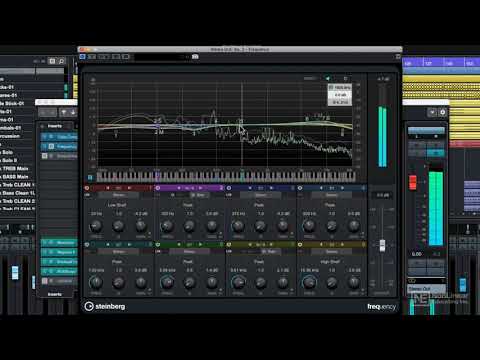The height and width of the screenshot is (360, 480).
Task: Select the first insert slot above Frequency
Action: 59,137
